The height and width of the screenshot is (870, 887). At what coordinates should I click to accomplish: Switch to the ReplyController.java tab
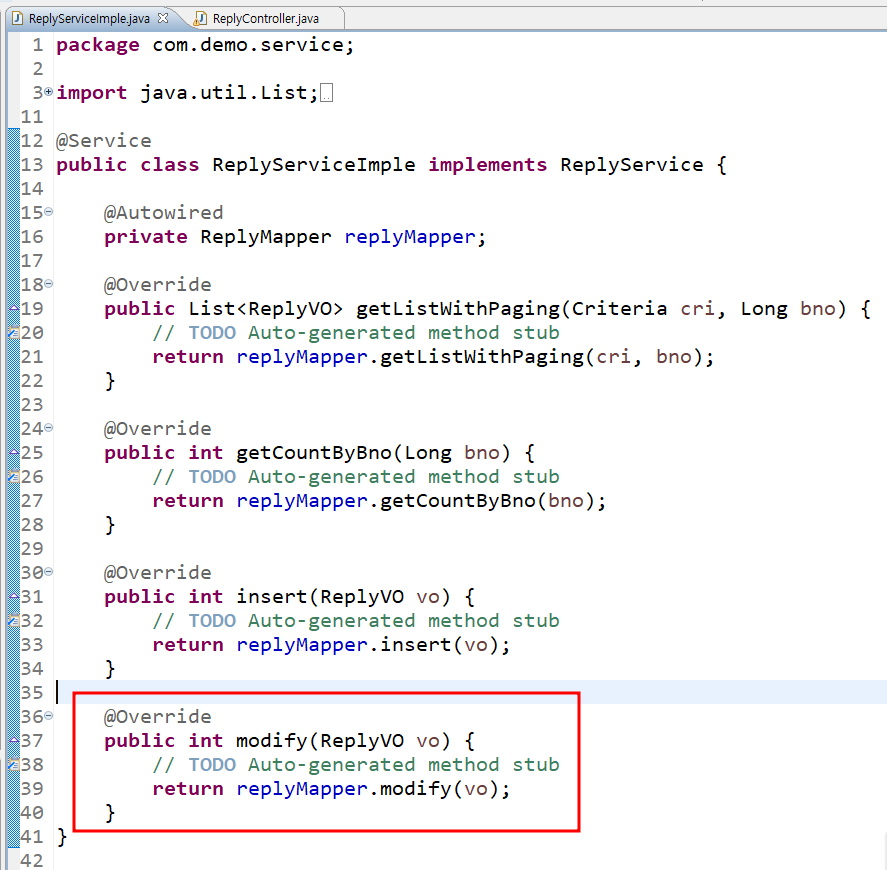tap(265, 19)
